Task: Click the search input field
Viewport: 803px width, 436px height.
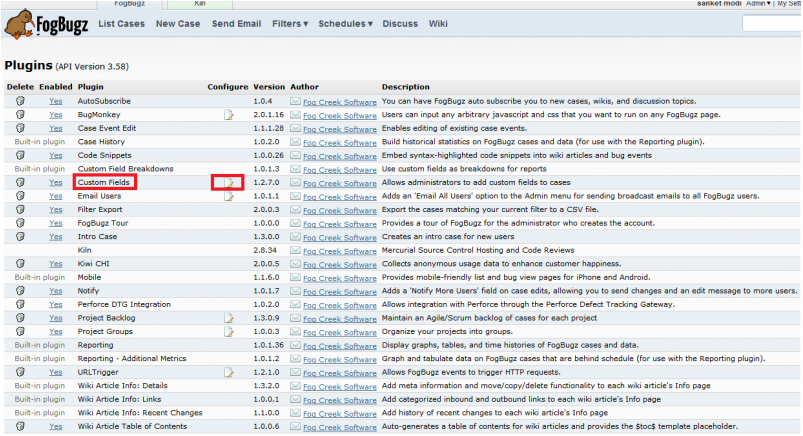Action: click(770, 23)
